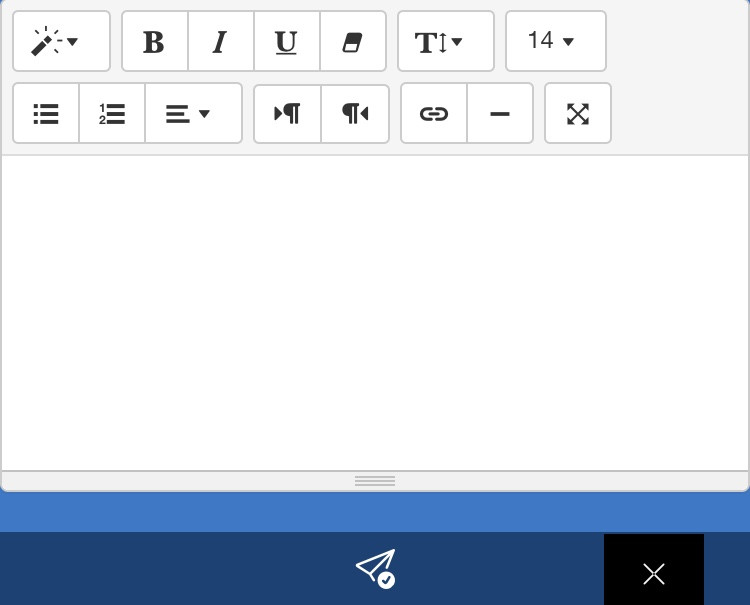Toggle italic formatting
The image size is (750, 605).
(220, 42)
